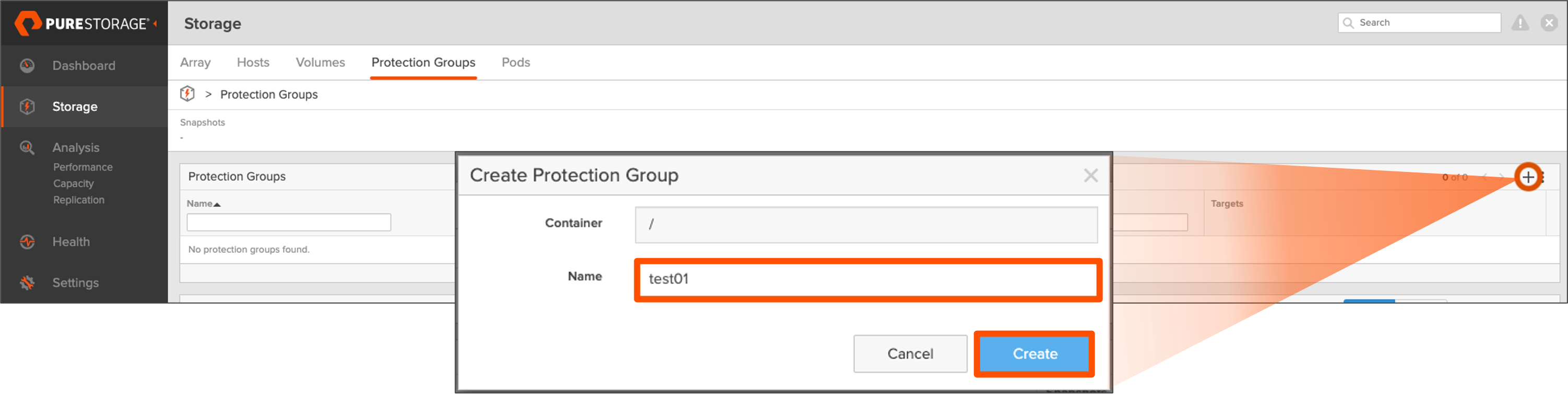Image resolution: width=1568 pixels, height=394 pixels.
Task: Click the Name field containing test01
Action: tap(868, 280)
